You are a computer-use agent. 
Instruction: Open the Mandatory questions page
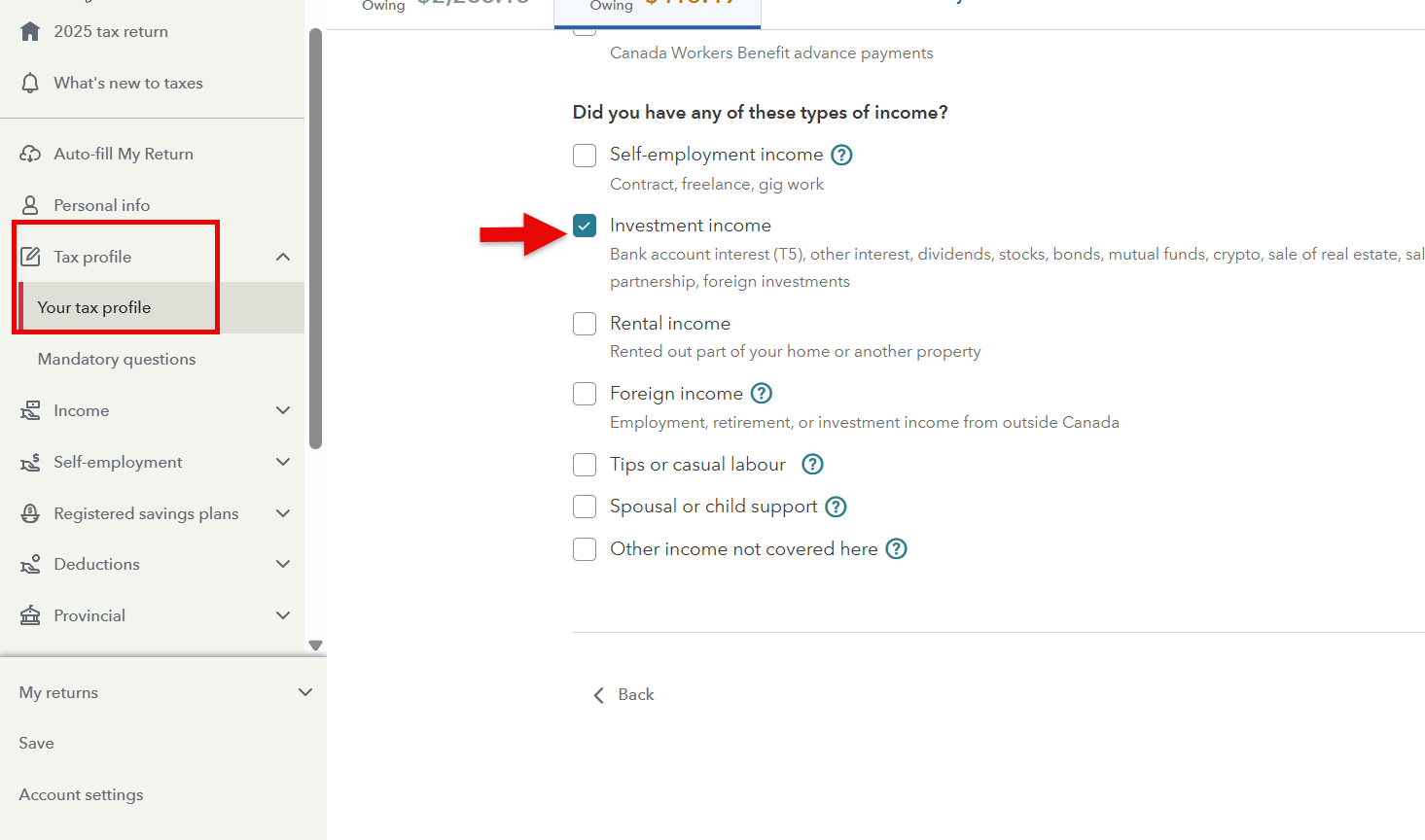[117, 359]
